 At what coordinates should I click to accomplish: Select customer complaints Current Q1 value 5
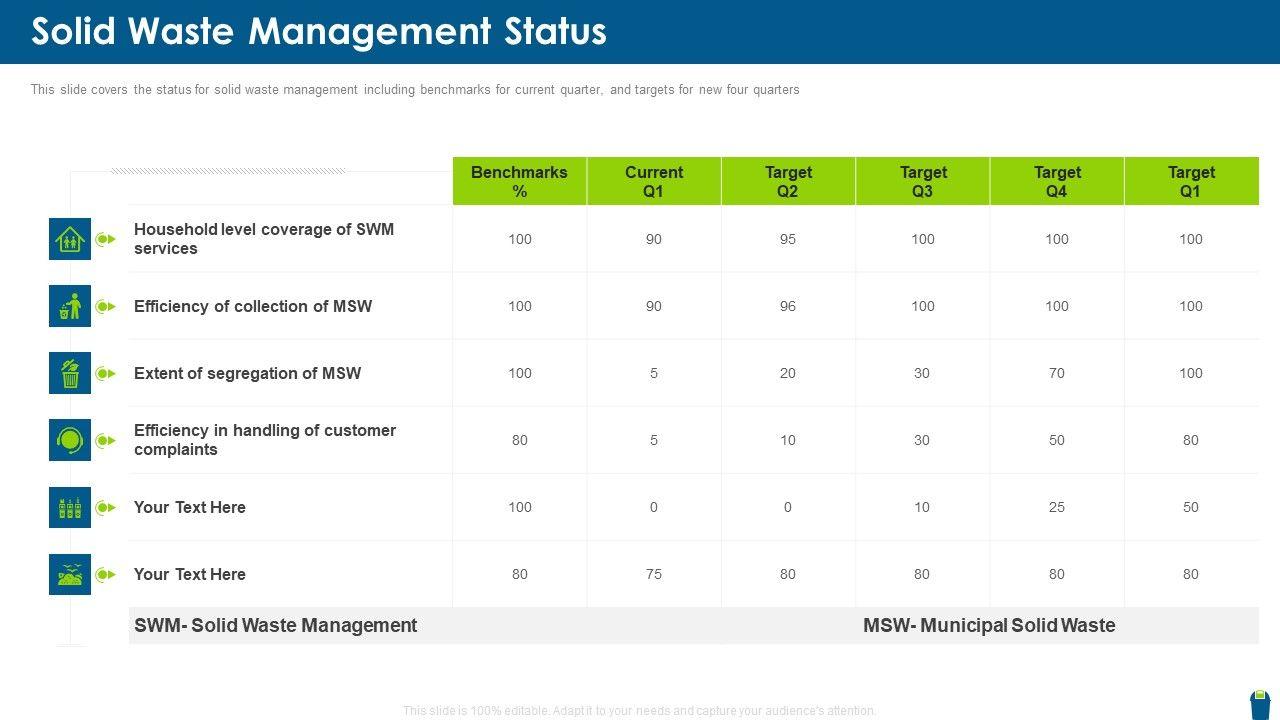654,440
